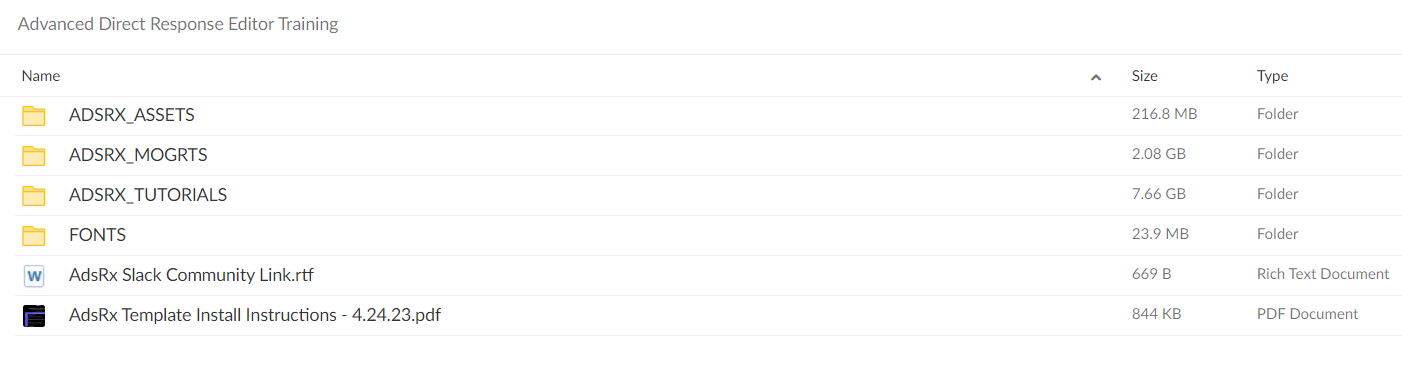This screenshot has width=1402, height=368.
Task: Open AdsRx Slack Community Link.rtf
Action: (192, 275)
